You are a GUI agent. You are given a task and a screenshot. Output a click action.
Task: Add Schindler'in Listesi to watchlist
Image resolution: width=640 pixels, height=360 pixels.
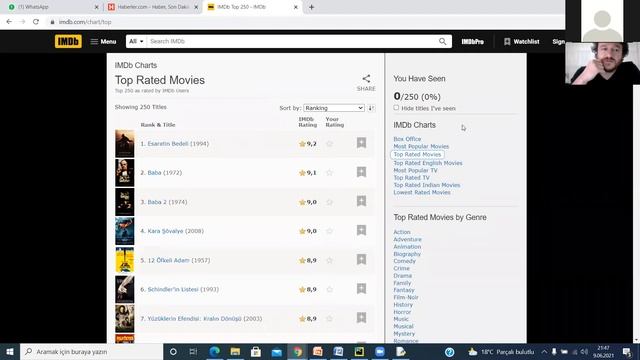[x=361, y=289]
